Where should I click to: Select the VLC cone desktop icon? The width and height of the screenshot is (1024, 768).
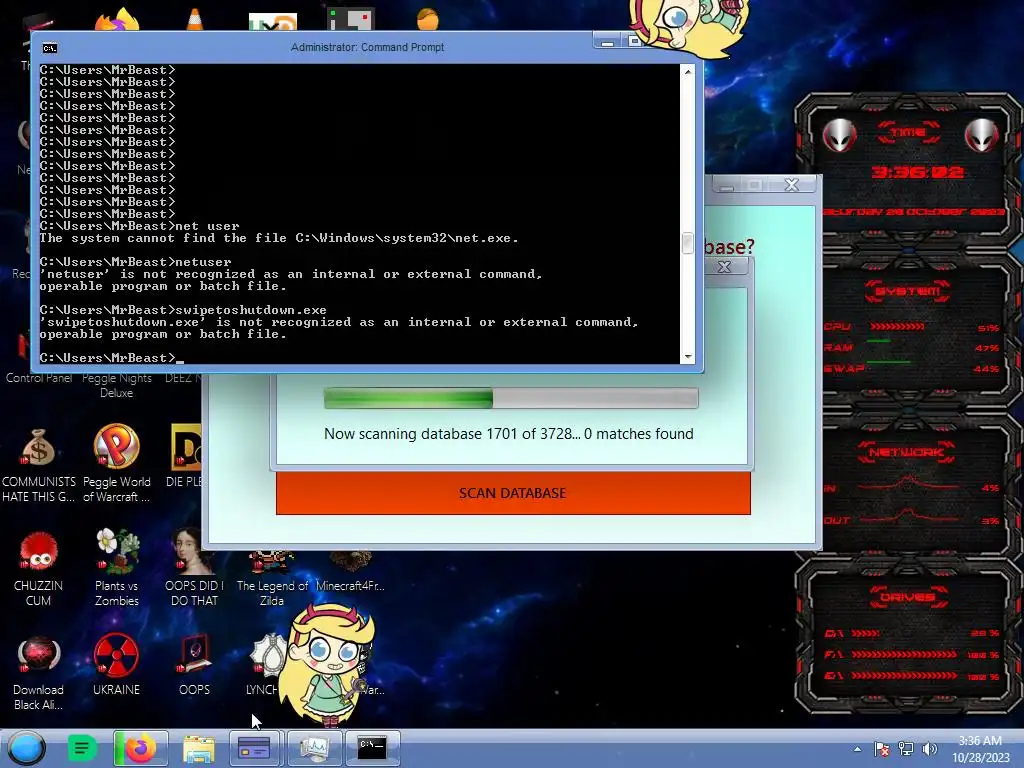tap(195, 19)
